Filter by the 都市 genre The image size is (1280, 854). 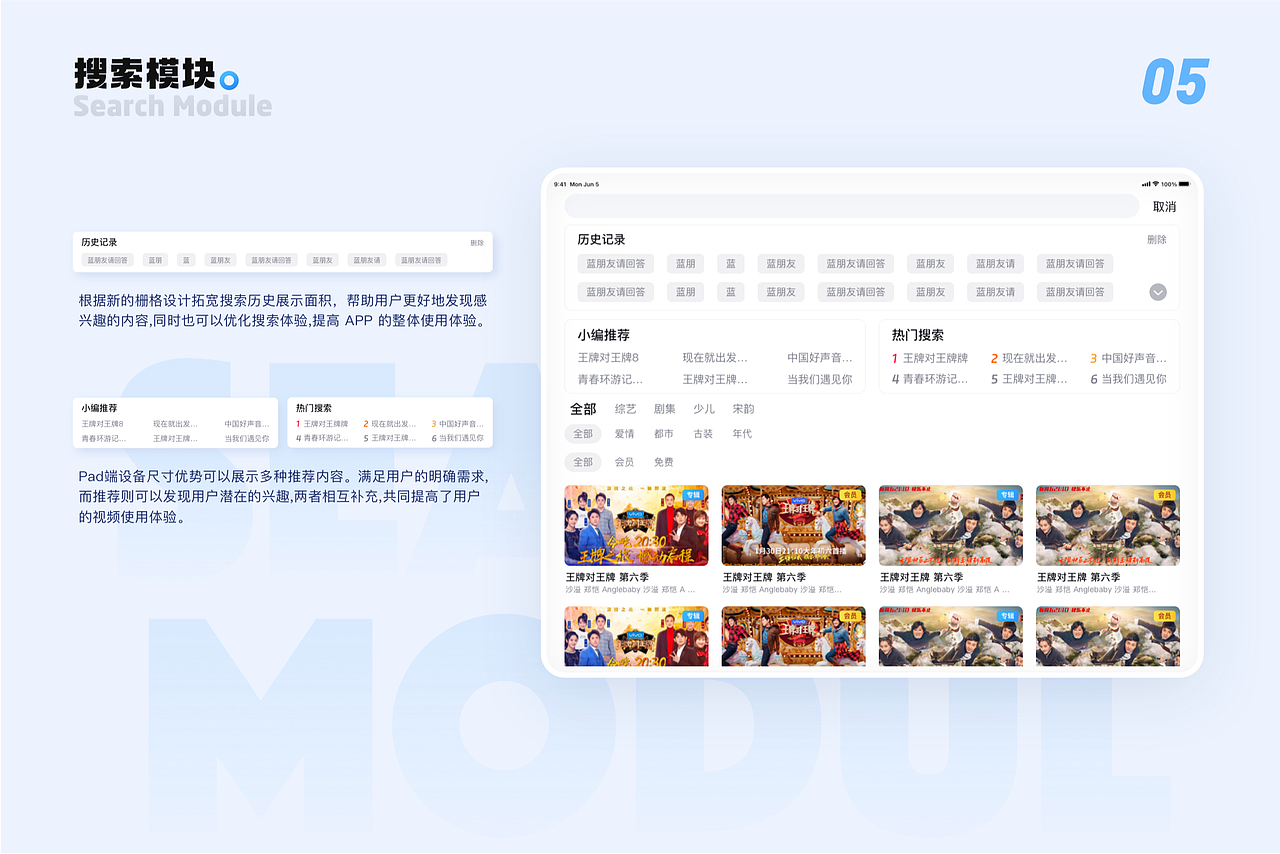(x=663, y=434)
